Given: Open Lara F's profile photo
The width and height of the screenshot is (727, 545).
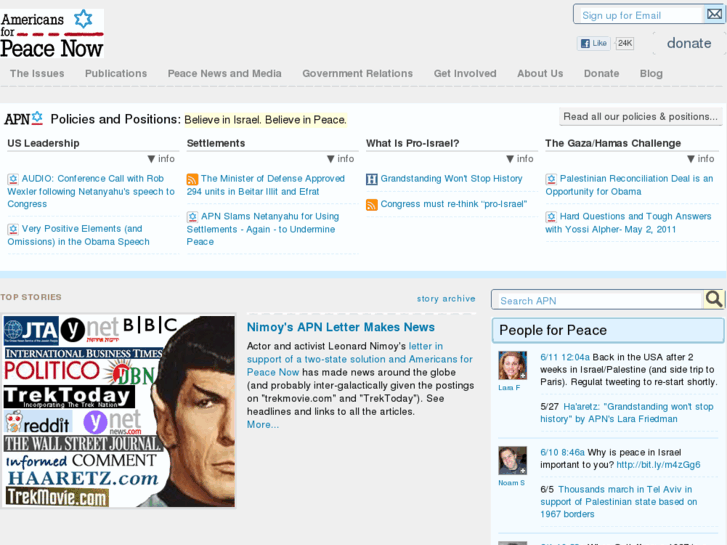Looking at the screenshot, I should click(512, 365).
